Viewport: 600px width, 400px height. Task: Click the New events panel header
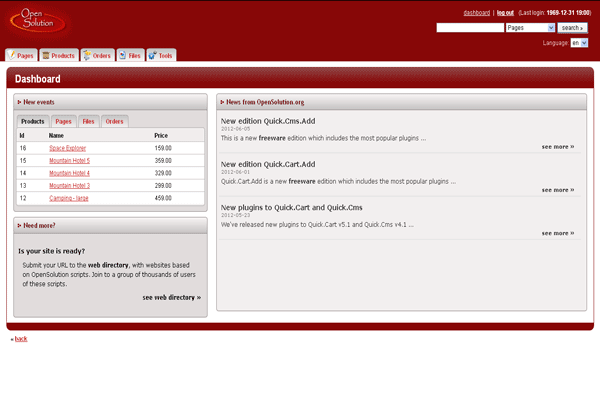click(x=111, y=102)
